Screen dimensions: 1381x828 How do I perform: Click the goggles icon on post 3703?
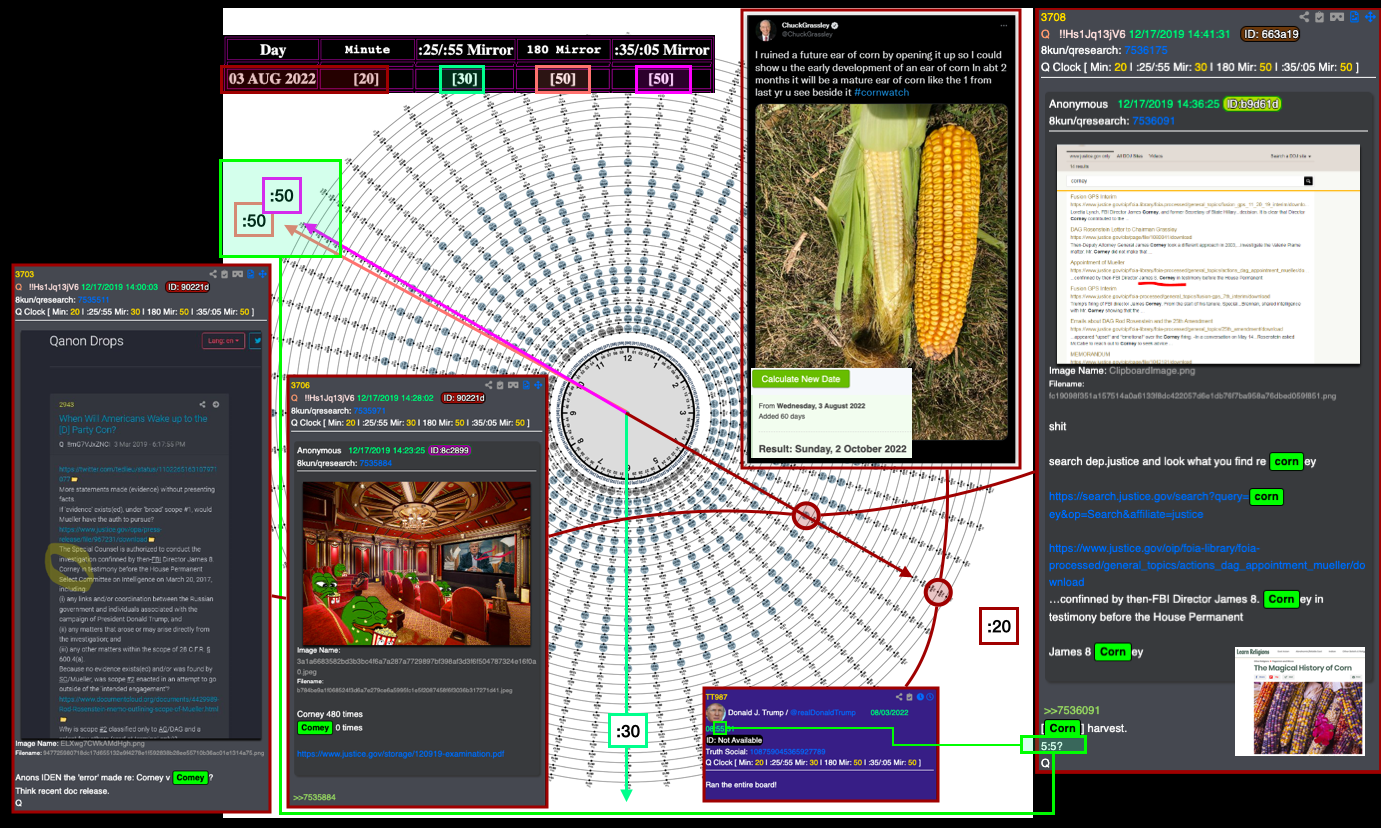pos(237,274)
